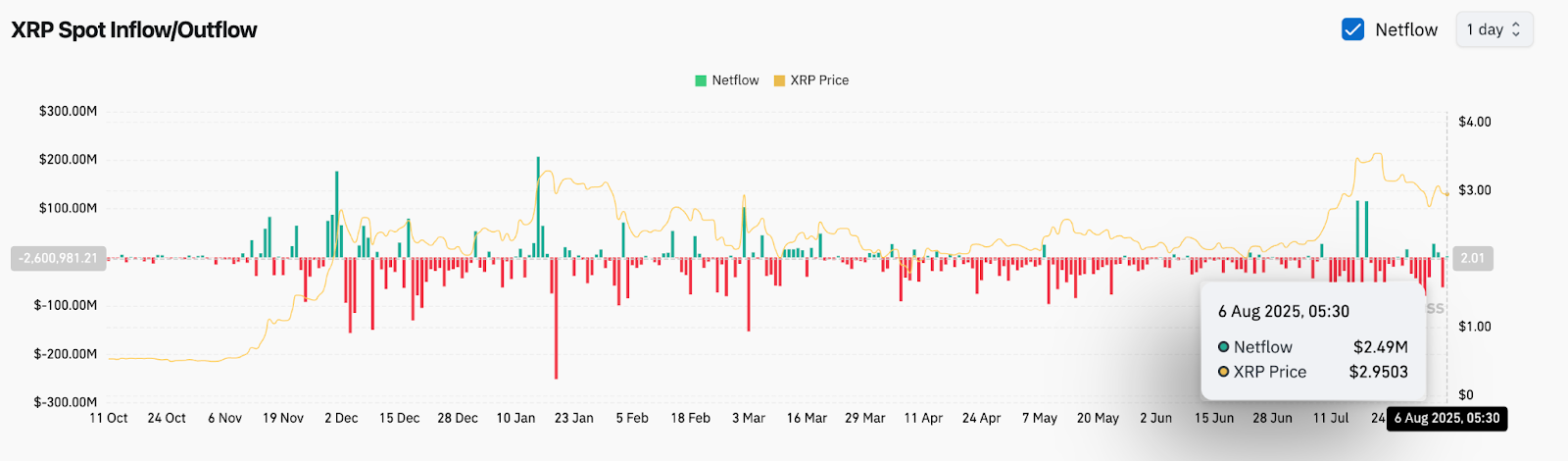Toggle the Netflow series legend label
Image resolution: width=1568 pixels, height=461 pixels.
coord(735,80)
